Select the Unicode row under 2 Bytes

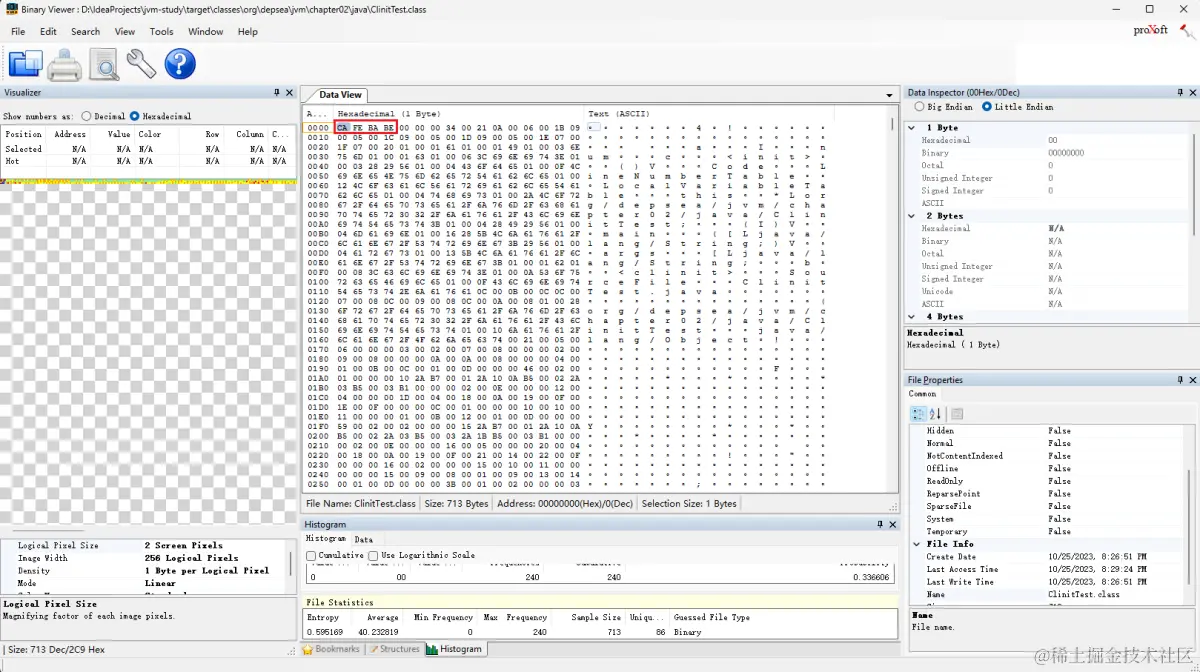pyautogui.click(x=1048, y=291)
